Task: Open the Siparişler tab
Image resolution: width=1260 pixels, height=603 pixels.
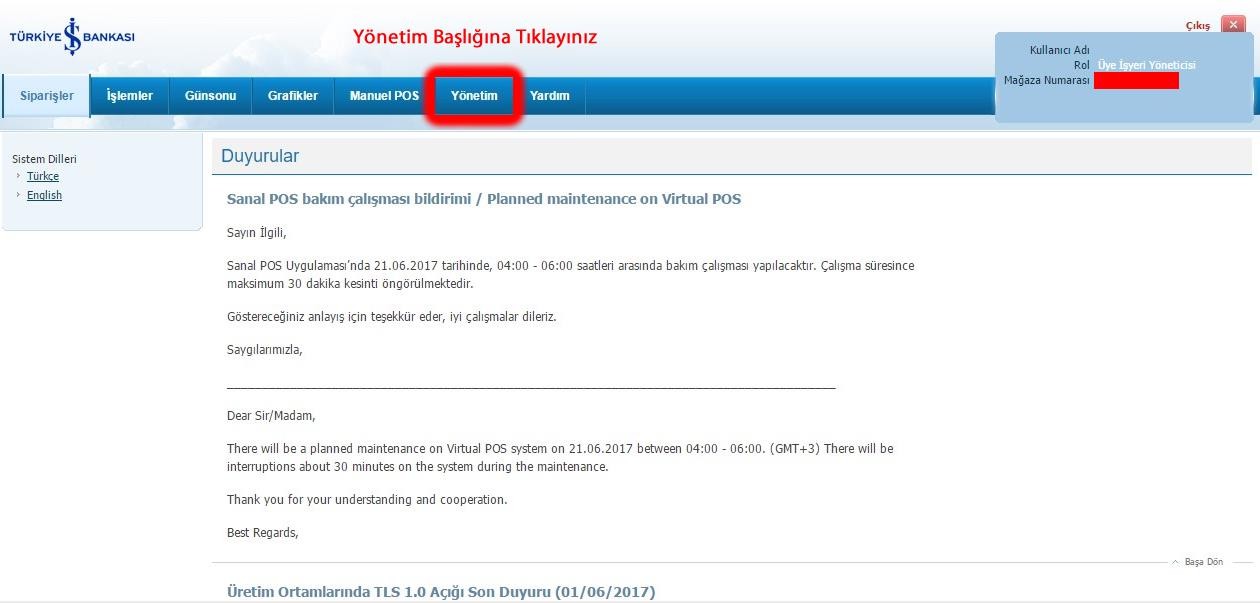Action: (x=47, y=96)
